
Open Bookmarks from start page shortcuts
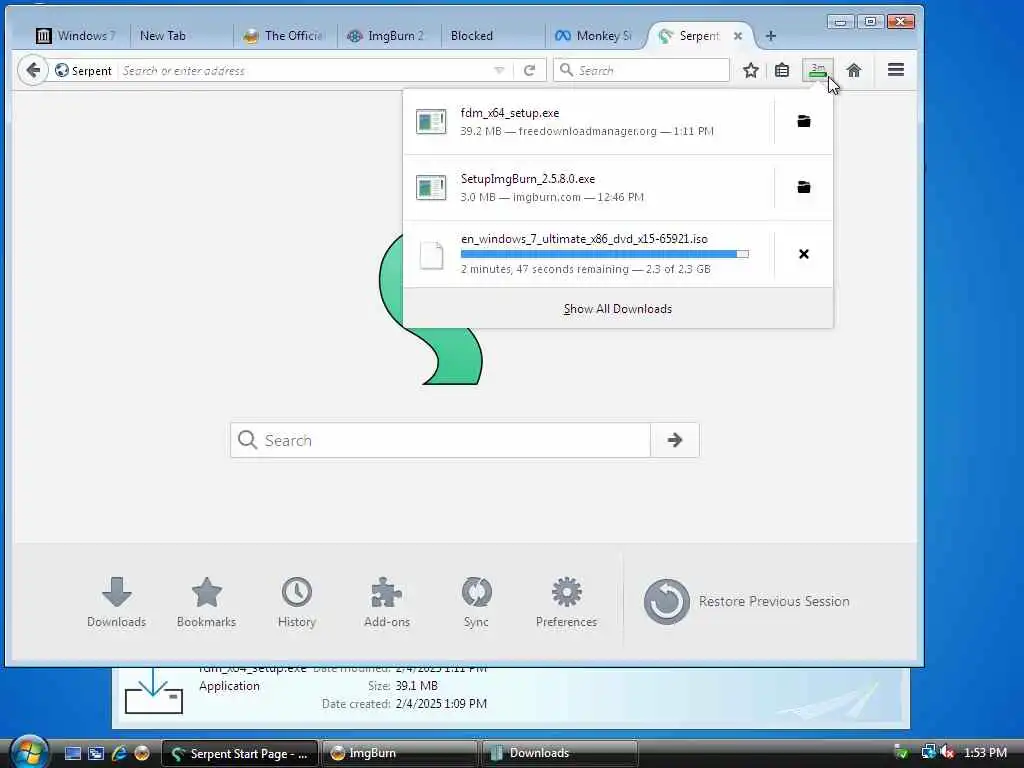tap(206, 602)
